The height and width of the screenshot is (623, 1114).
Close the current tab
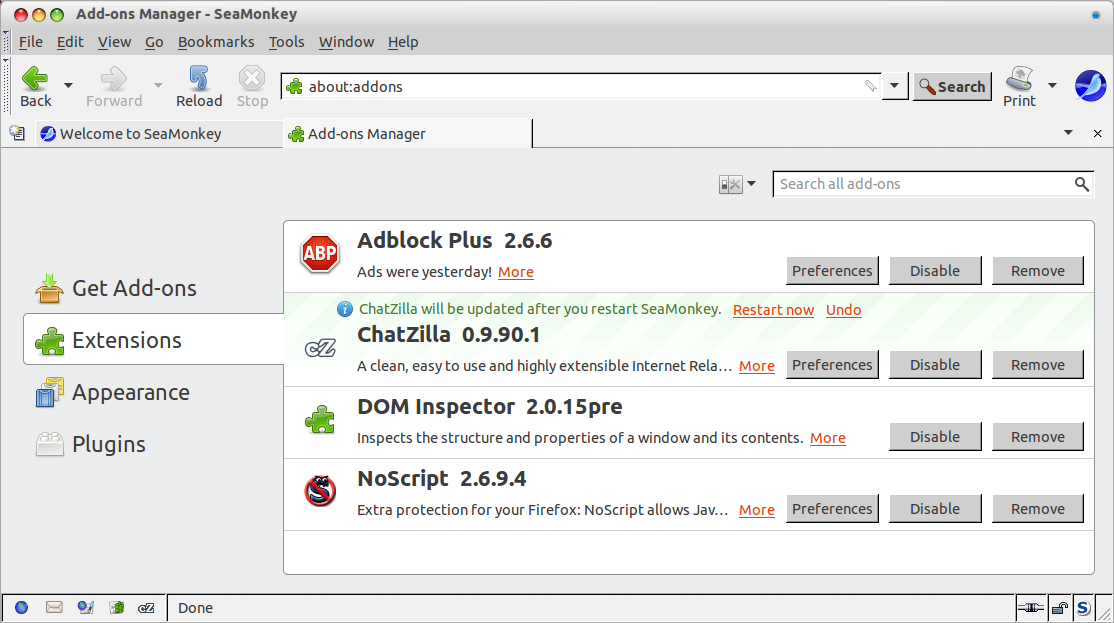coord(1098,134)
